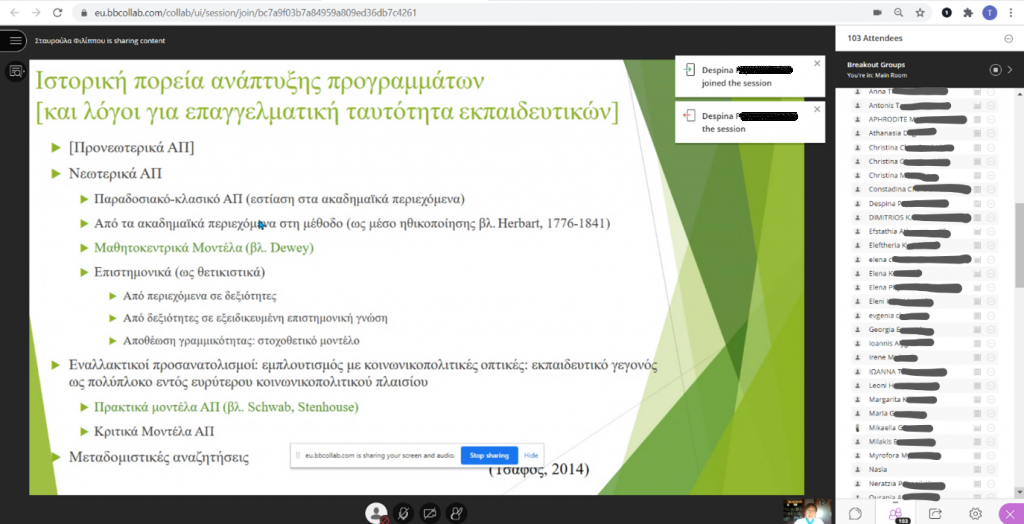Open the Collaborate session menu hamburger button

pyautogui.click(x=15, y=41)
